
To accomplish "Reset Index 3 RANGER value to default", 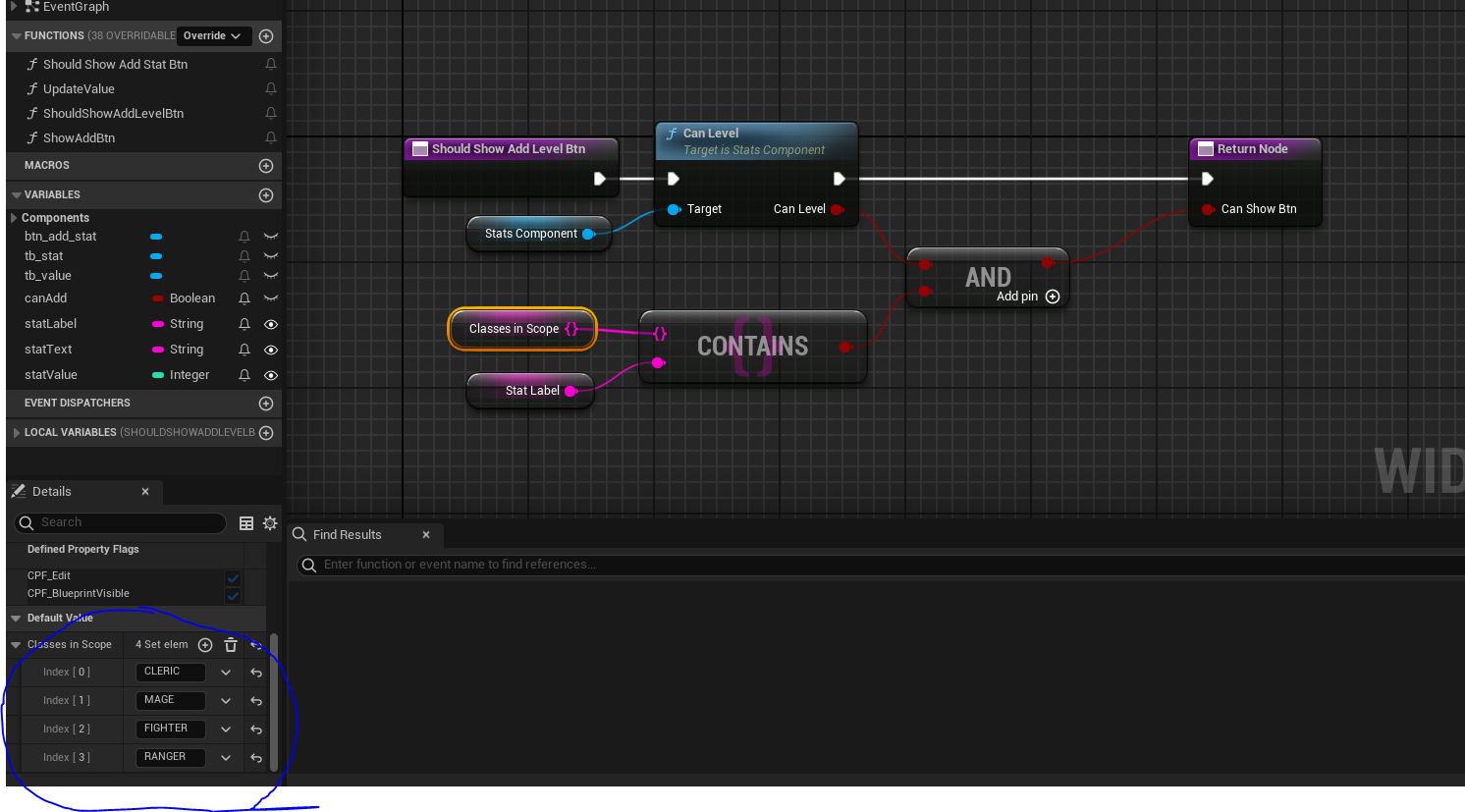I will (x=256, y=758).
